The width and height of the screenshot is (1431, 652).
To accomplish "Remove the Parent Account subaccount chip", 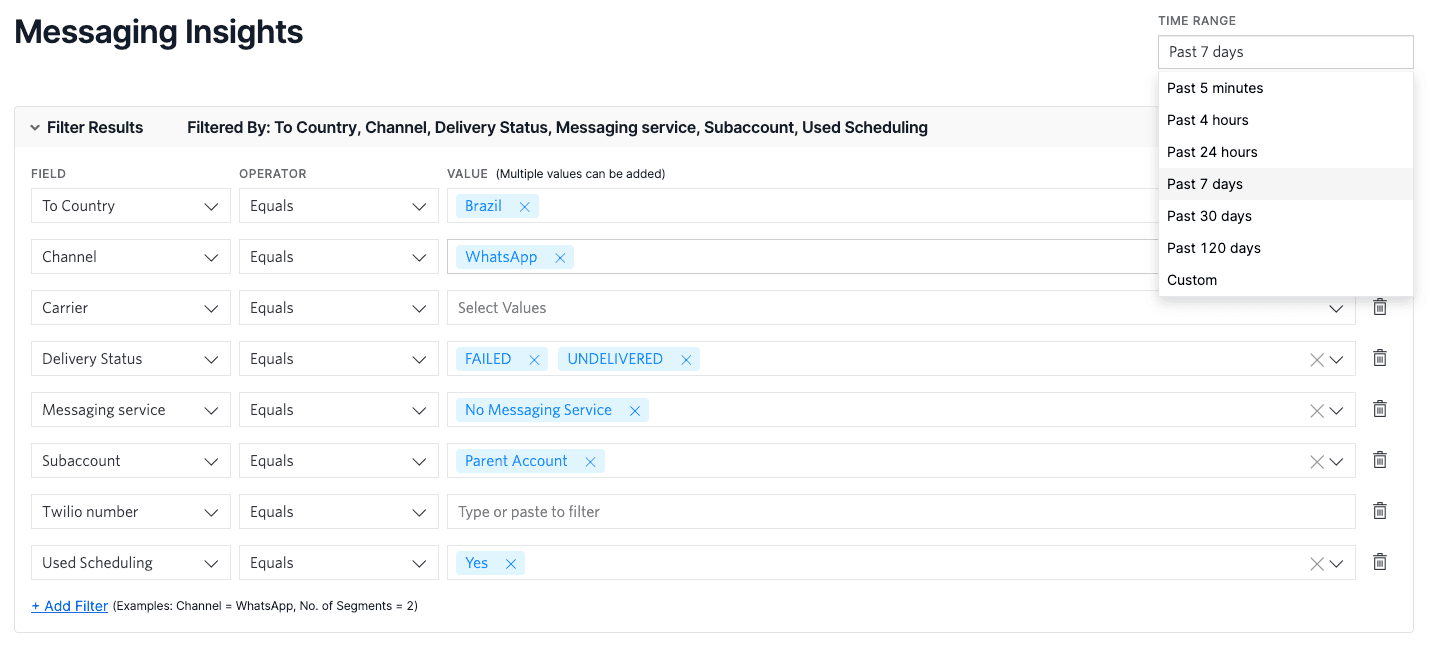I will 590,460.
